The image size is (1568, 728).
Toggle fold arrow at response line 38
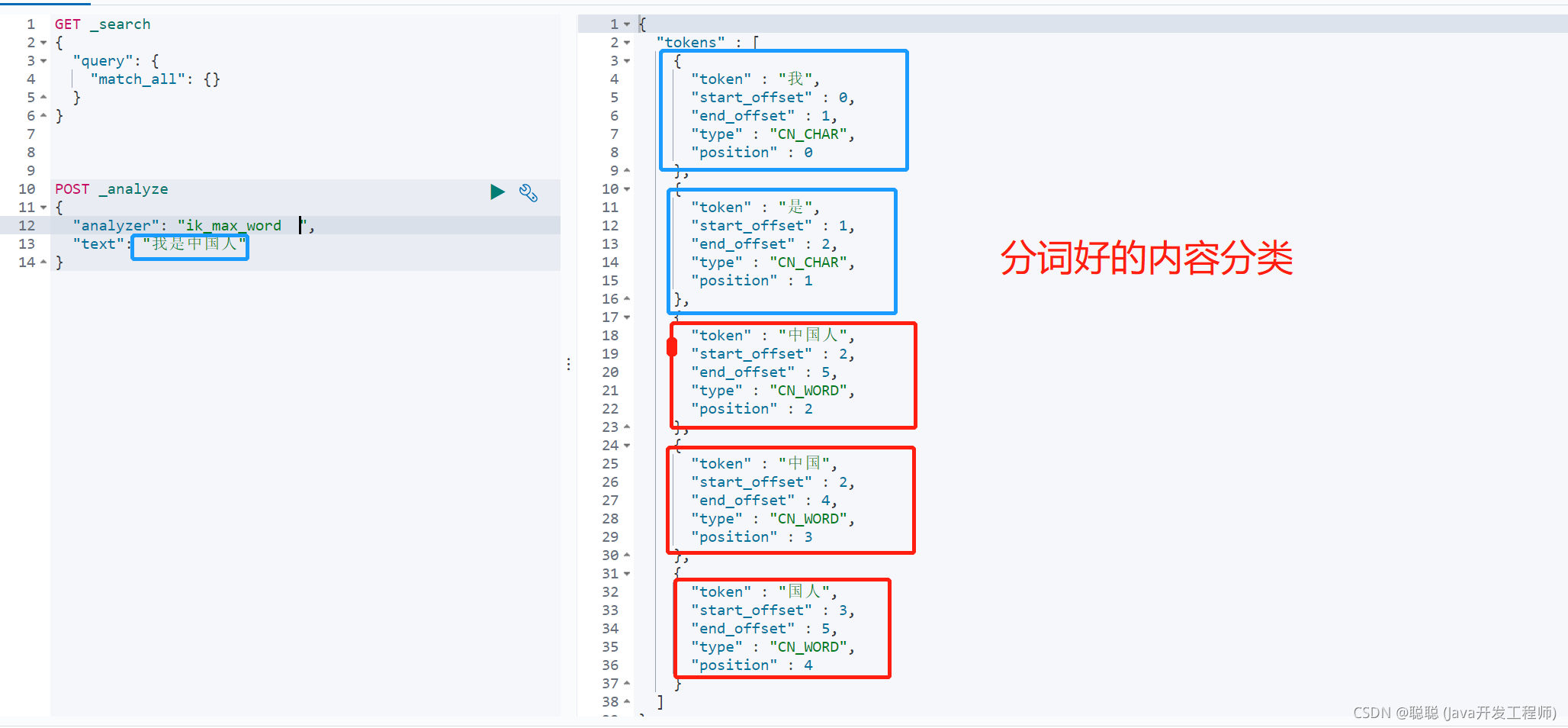[x=627, y=702]
